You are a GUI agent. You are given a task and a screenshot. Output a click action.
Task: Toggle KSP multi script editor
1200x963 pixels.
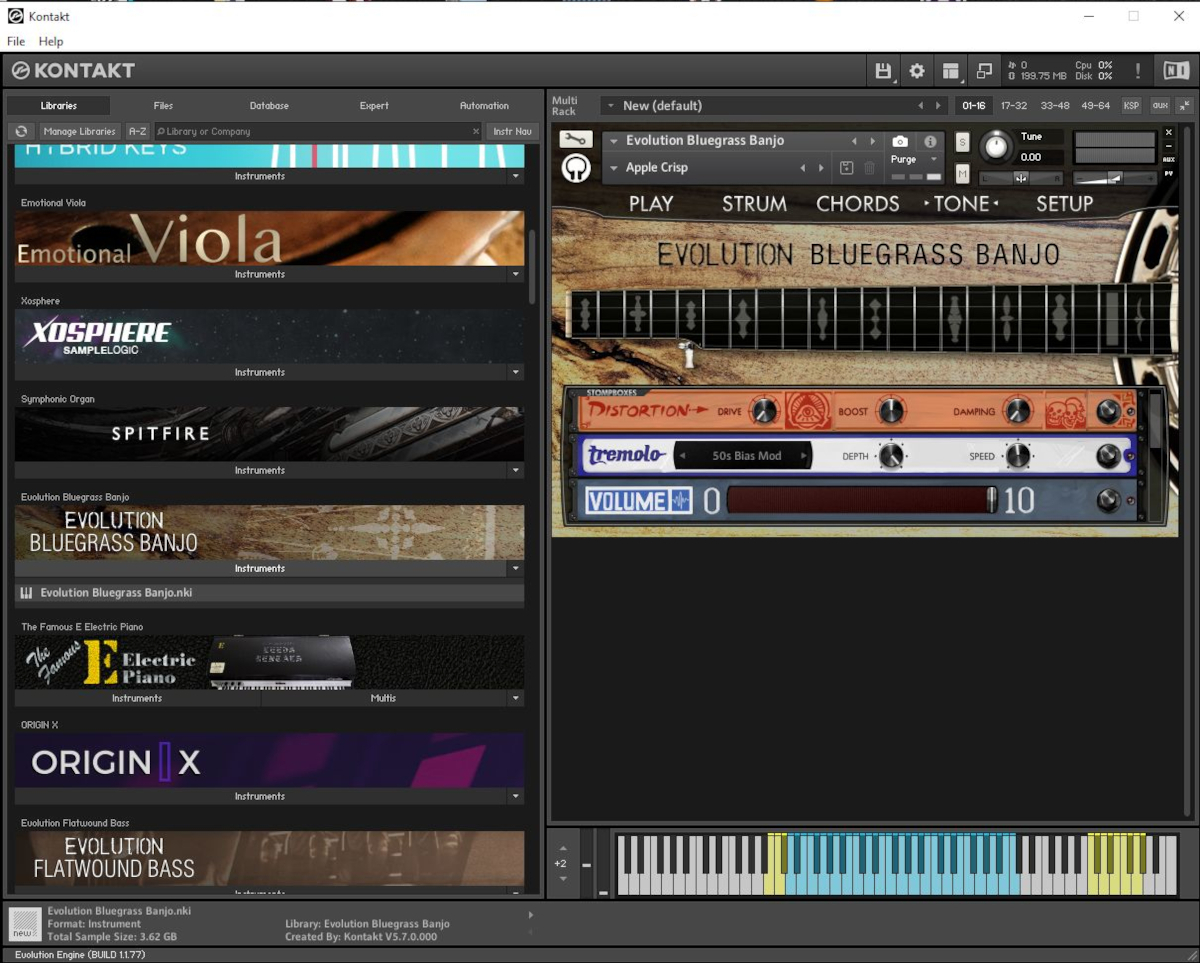[x=1131, y=105]
